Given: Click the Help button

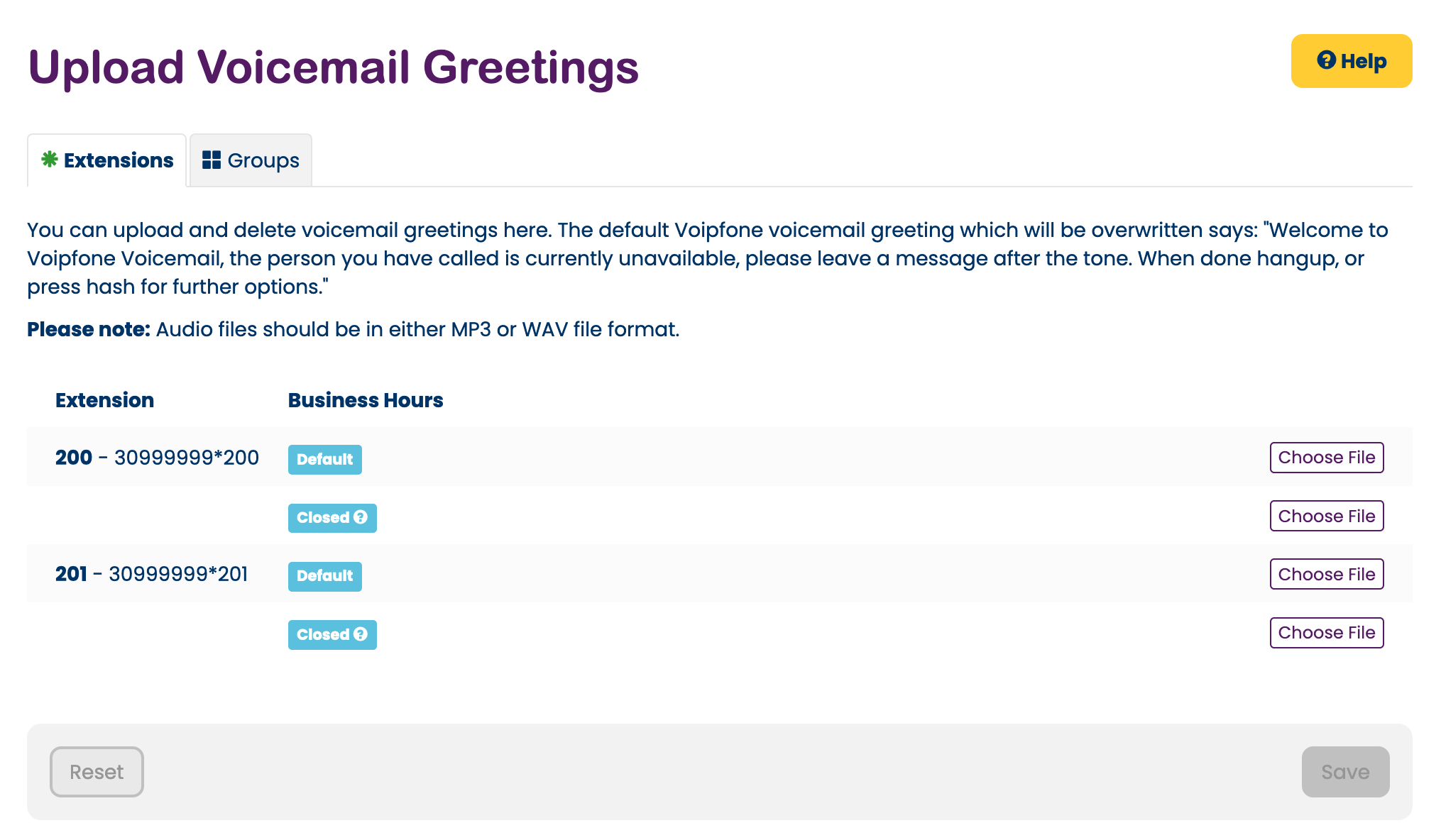Looking at the screenshot, I should (x=1352, y=61).
